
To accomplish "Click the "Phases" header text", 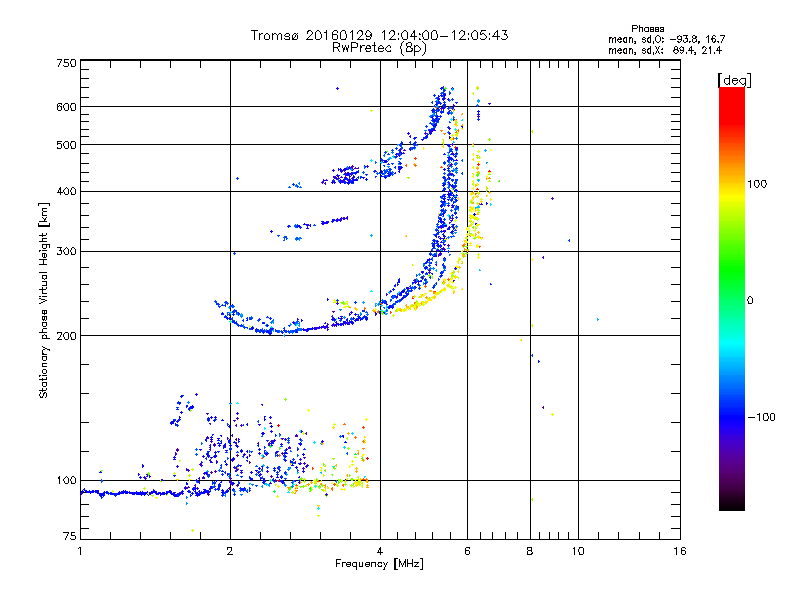I will [647, 29].
